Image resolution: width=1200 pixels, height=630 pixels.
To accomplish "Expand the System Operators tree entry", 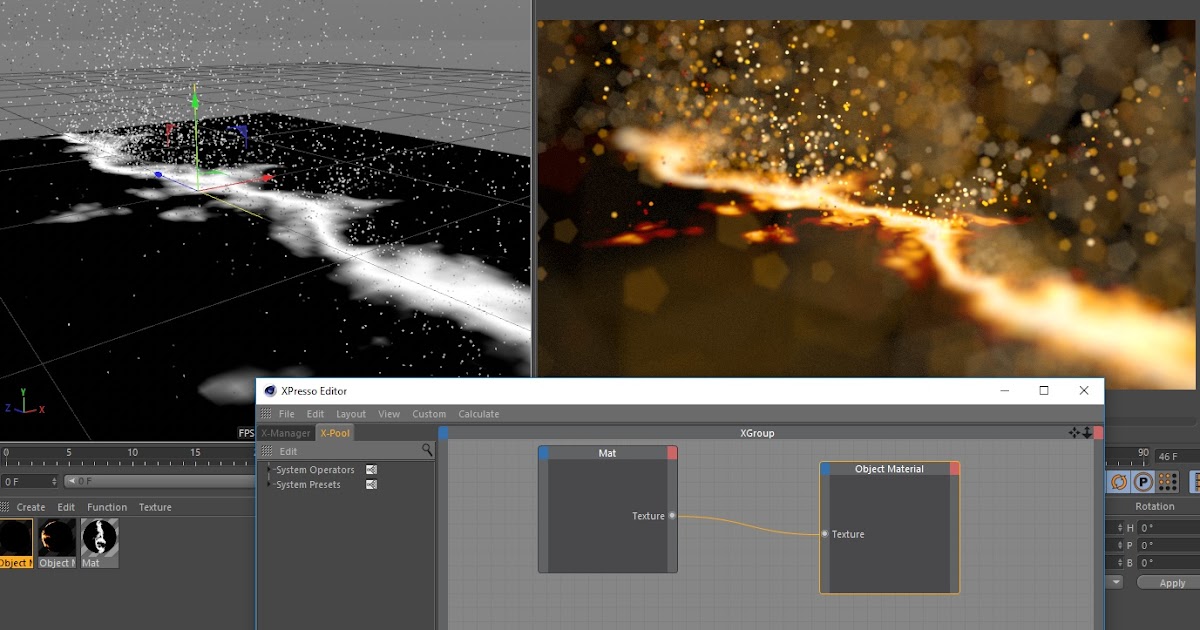I will [268, 469].
